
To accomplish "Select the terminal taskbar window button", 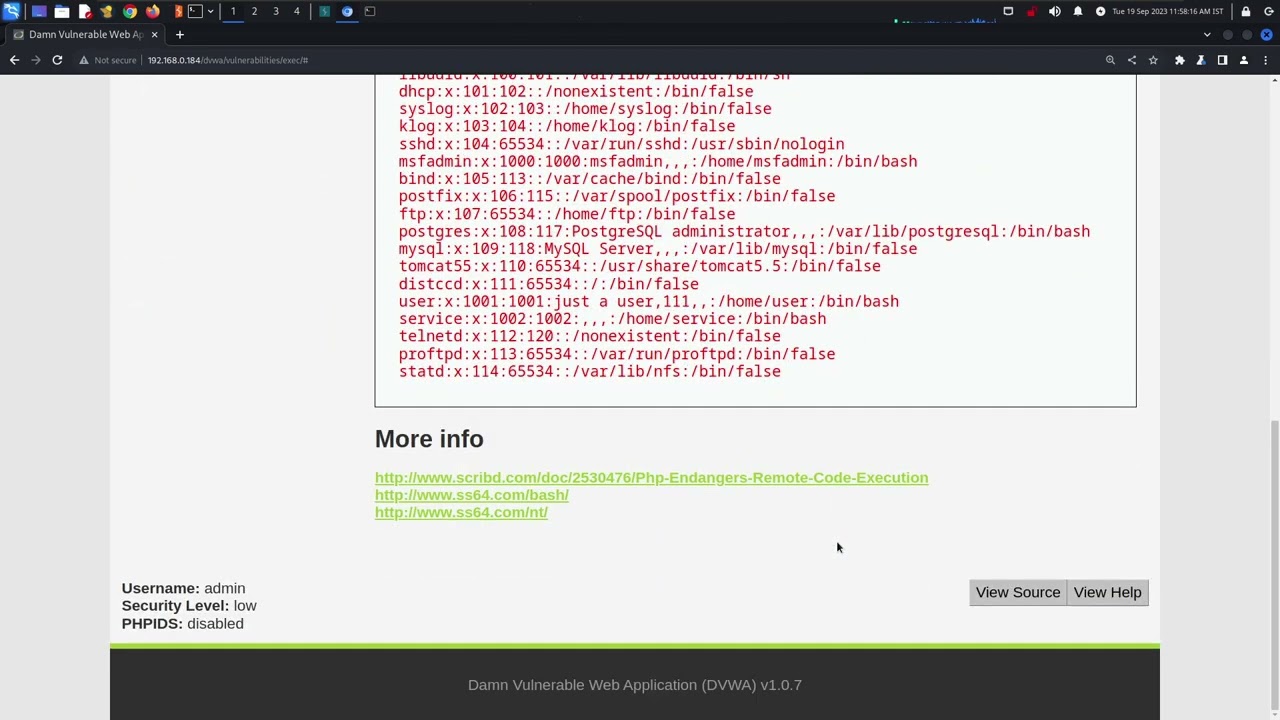I will (370, 11).
